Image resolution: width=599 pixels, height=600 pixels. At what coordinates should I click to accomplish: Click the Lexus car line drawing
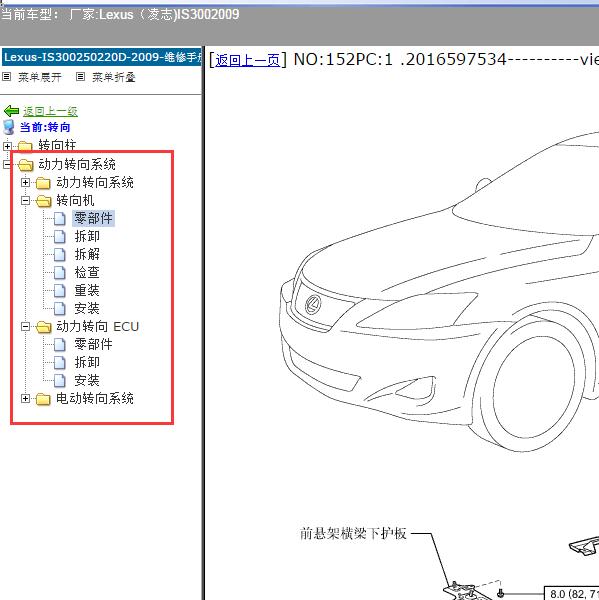click(x=439, y=291)
